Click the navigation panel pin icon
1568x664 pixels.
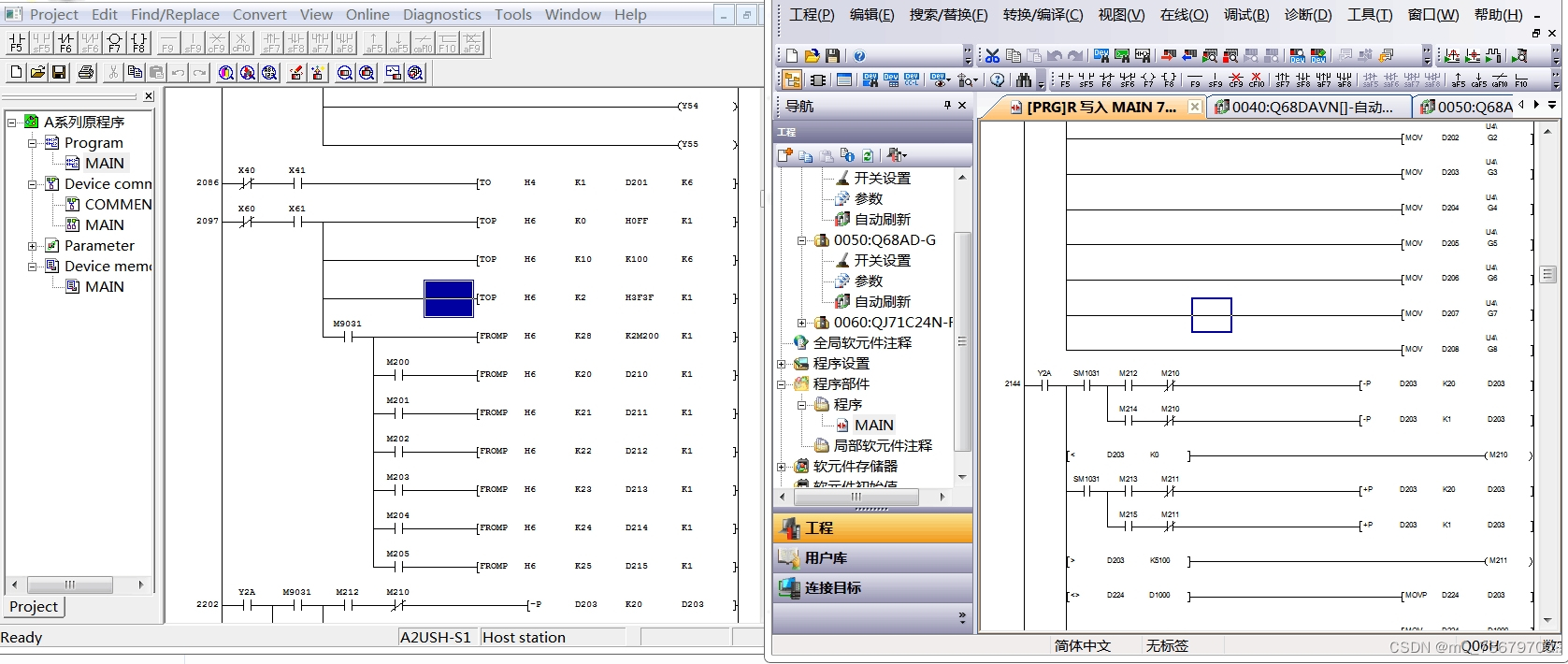pos(947,106)
